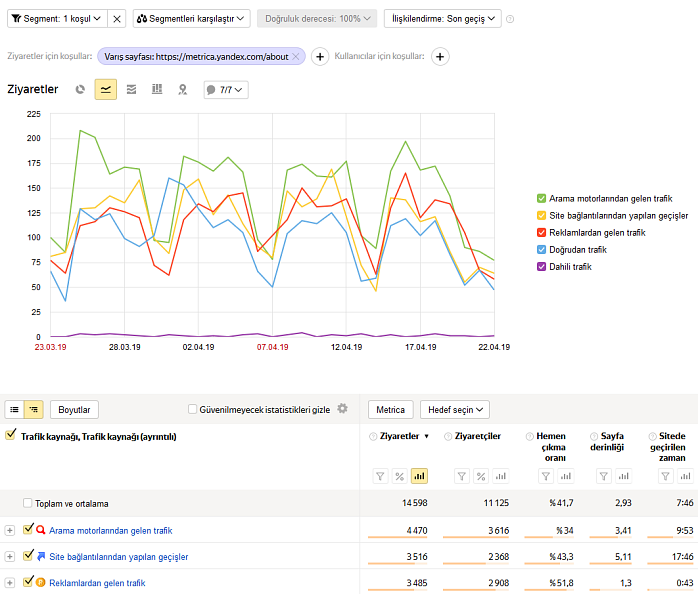Toggle Reklamlardan gelen trafik legend checkbox
Image resolution: width=698 pixels, height=594 pixels.
[541, 232]
